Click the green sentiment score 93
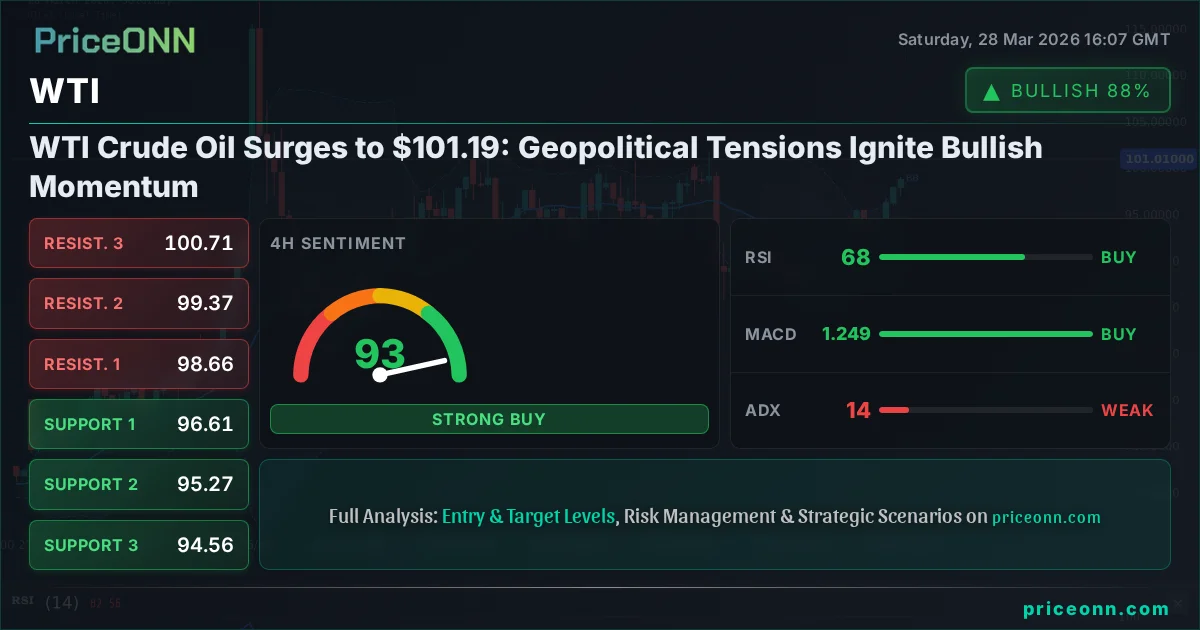 (x=378, y=352)
